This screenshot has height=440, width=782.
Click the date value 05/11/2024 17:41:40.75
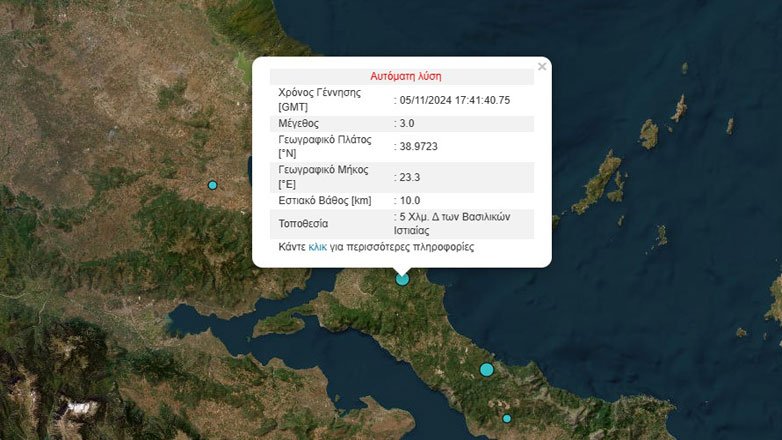(x=455, y=100)
